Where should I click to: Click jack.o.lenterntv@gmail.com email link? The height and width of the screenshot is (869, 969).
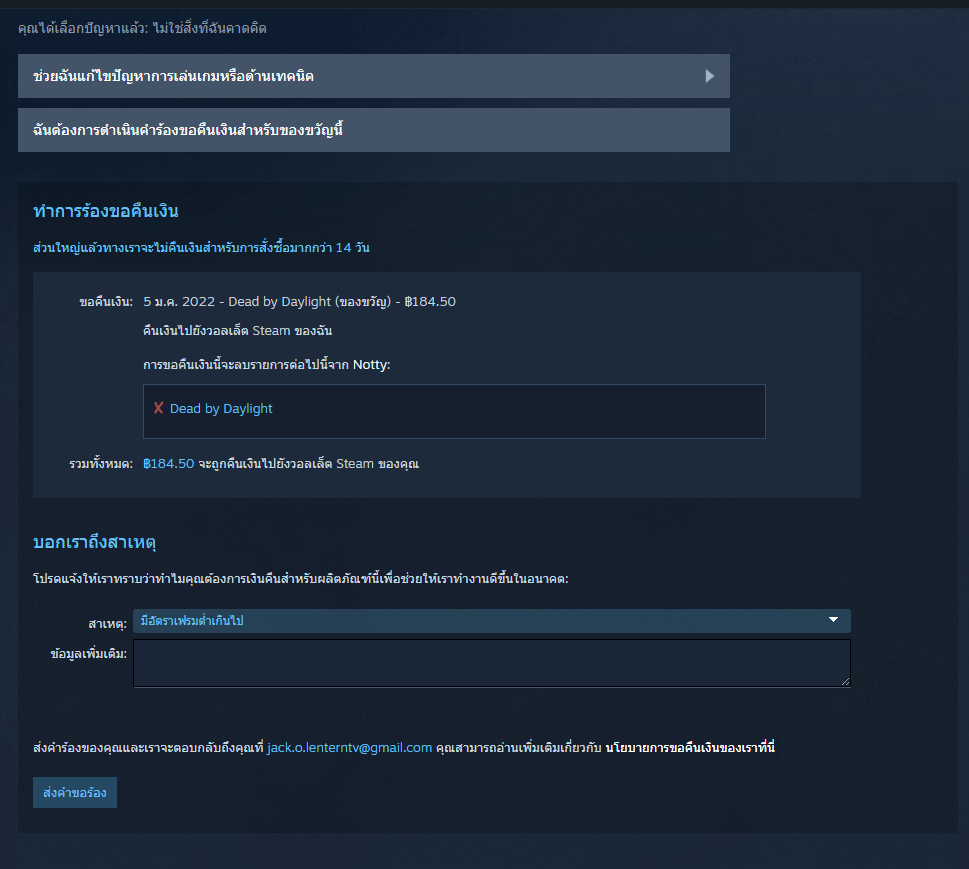(x=349, y=747)
